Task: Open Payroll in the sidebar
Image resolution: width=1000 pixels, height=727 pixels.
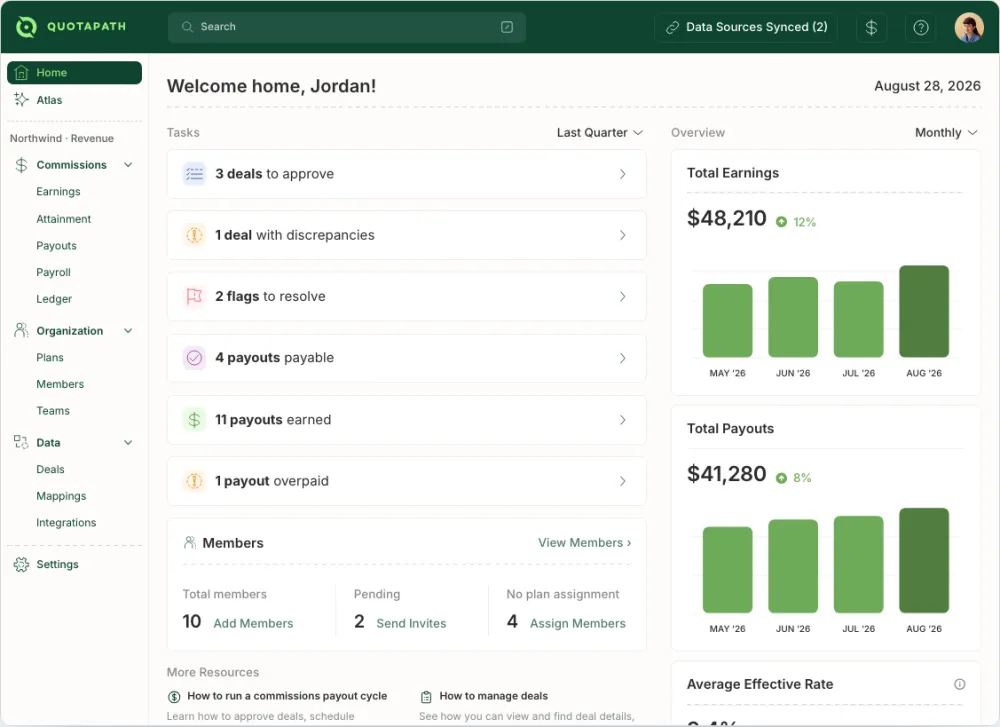Action: click(x=53, y=272)
